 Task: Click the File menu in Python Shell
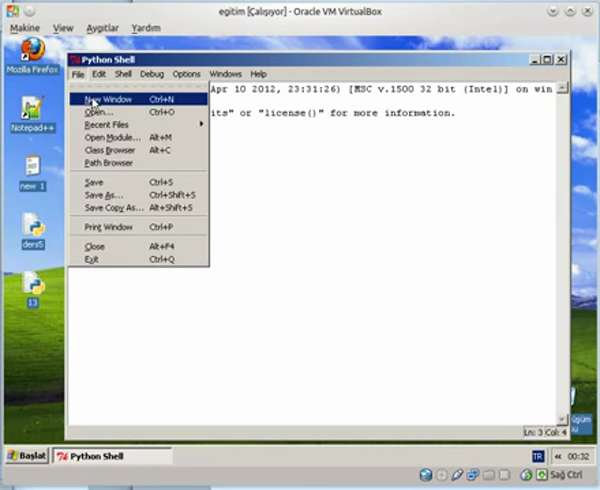[x=78, y=74]
